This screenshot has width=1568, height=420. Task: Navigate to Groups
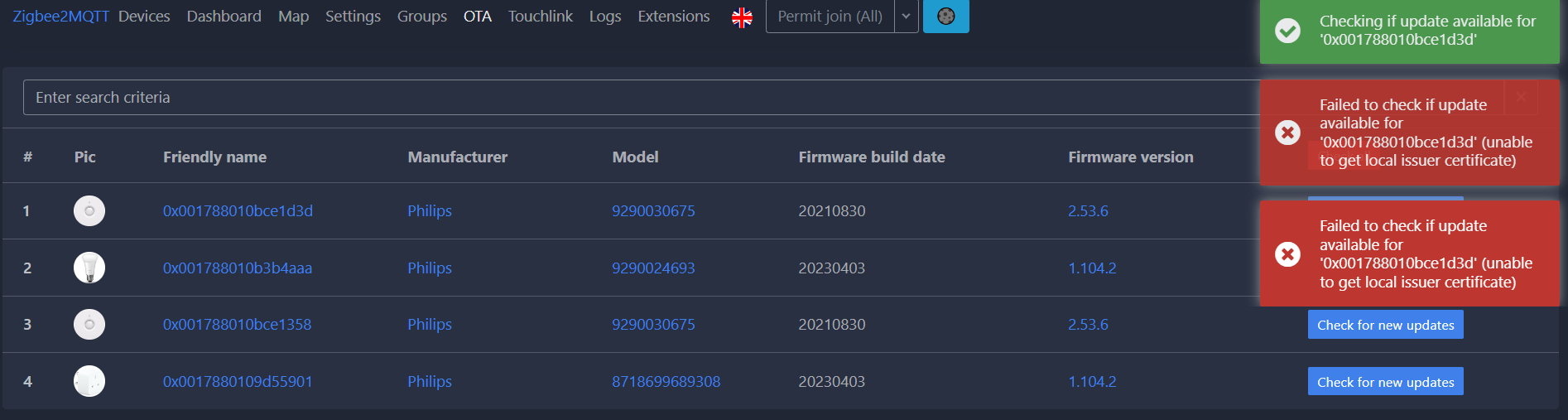[x=421, y=16]
